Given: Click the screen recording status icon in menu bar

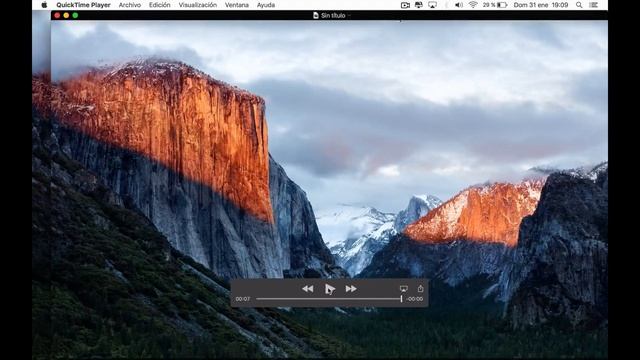Looking at the screenshot, I should click(x=405, y=5).
